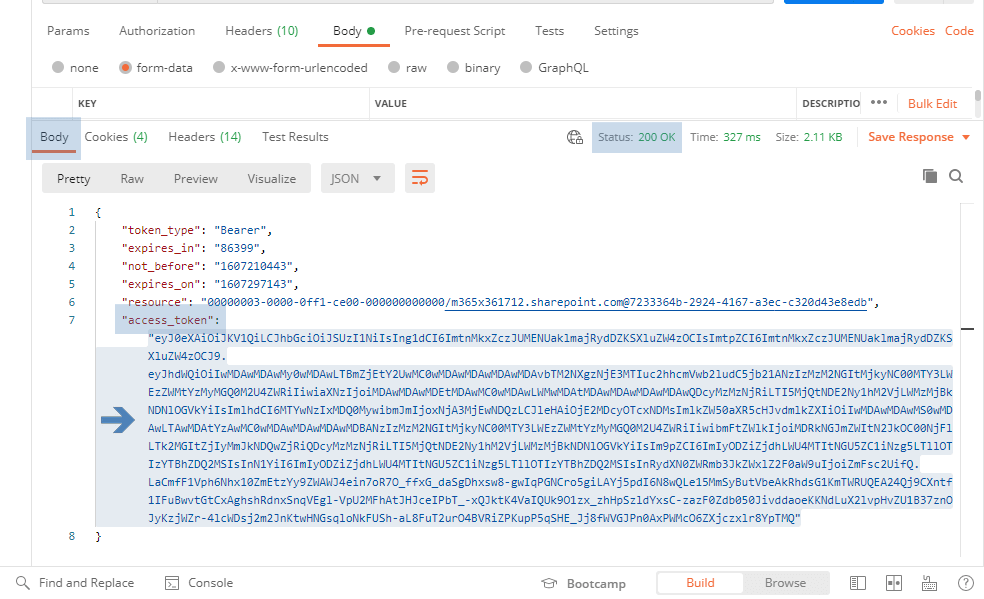The height and width of the screenshot is (599, 984).
Task: Open the Authorization tab
Action: pyautogui.click(x=157, y=31)
